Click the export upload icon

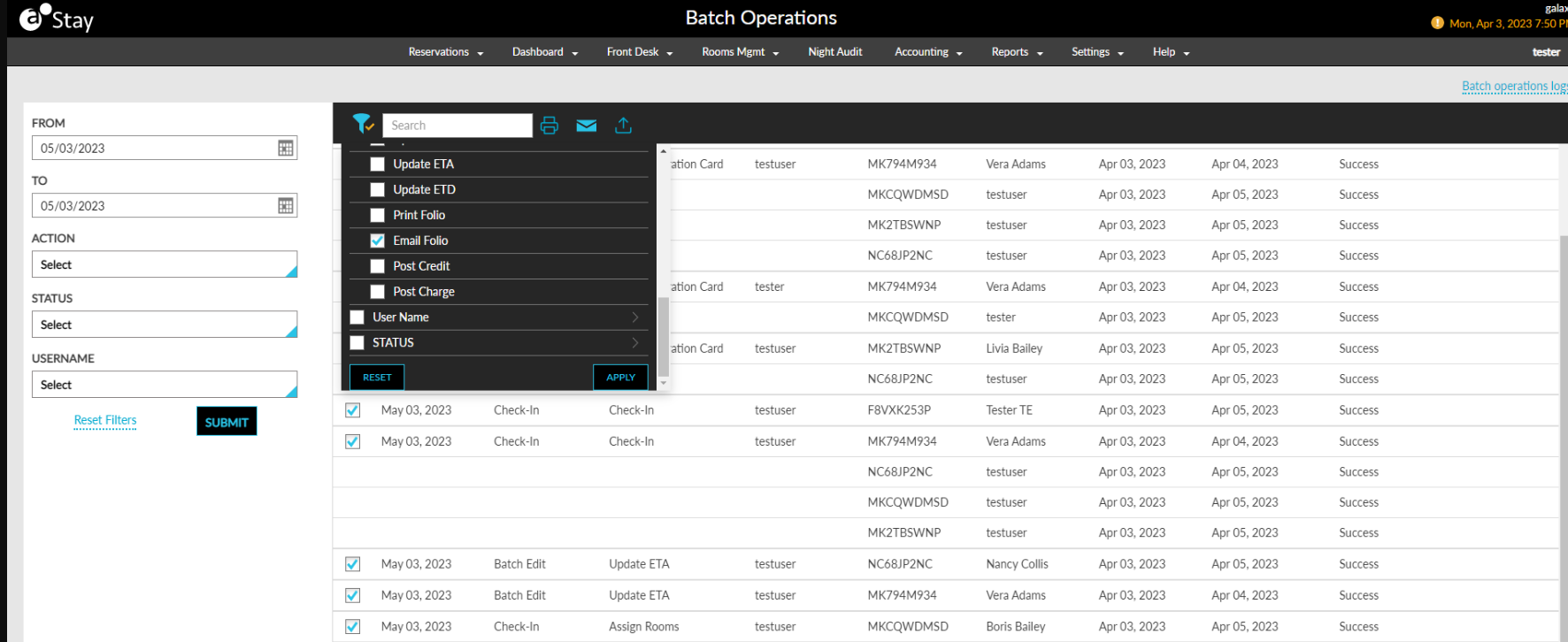[x=623, y=126]
